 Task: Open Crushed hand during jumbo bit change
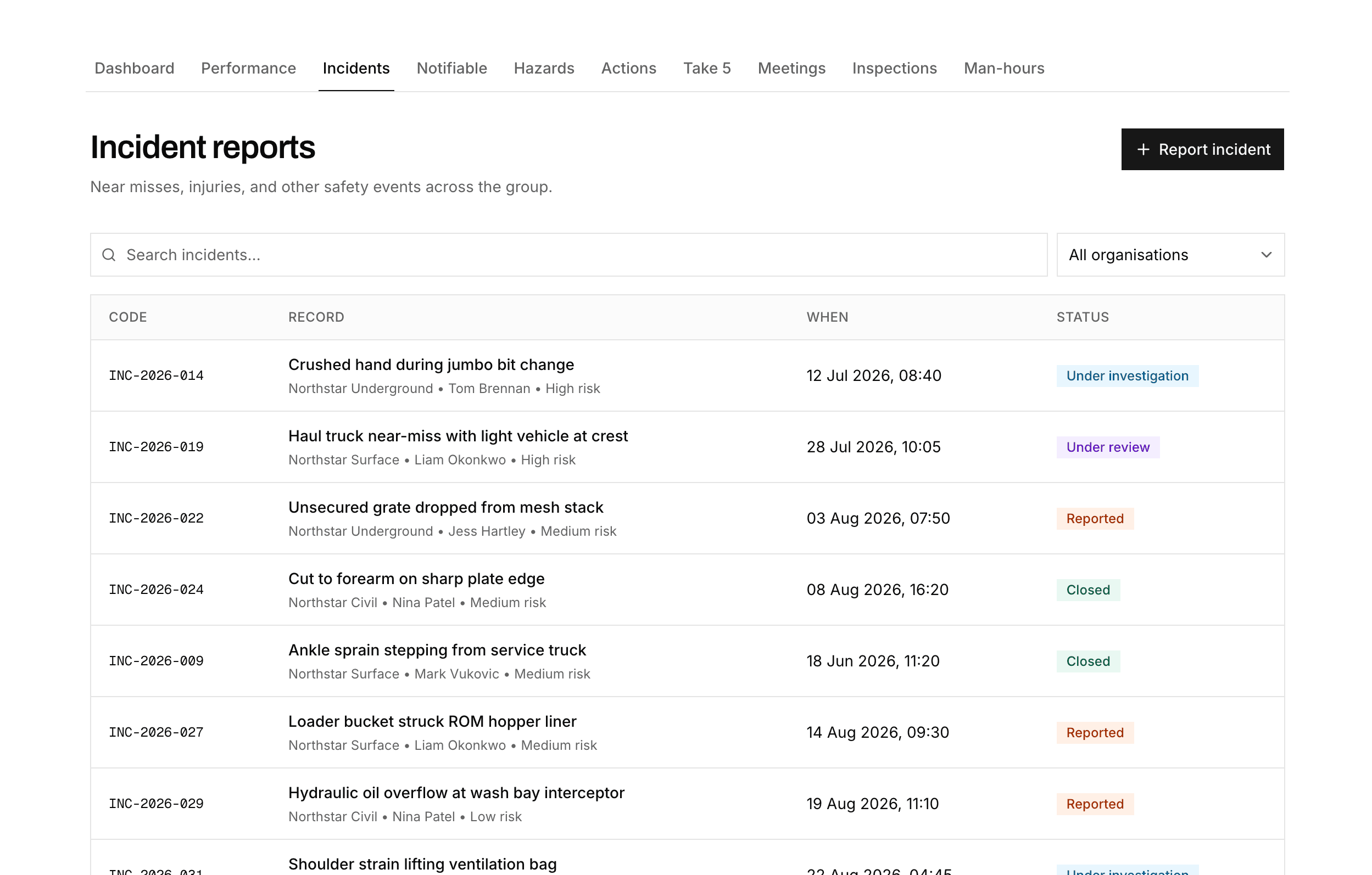(431, 364)
